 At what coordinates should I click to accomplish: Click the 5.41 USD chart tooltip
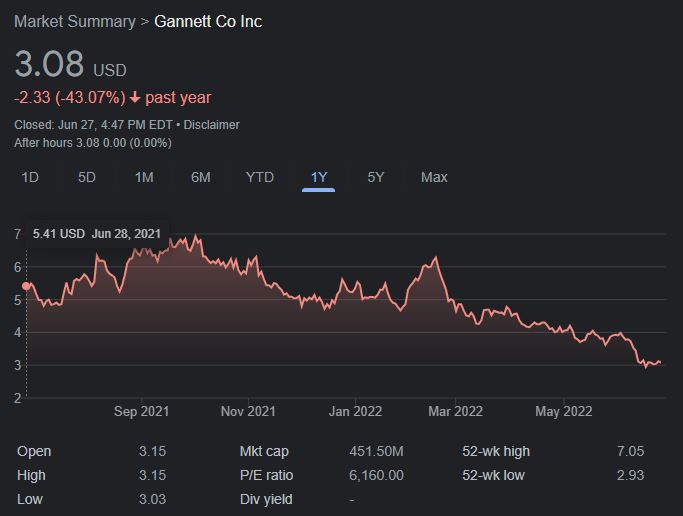[97, 234]
